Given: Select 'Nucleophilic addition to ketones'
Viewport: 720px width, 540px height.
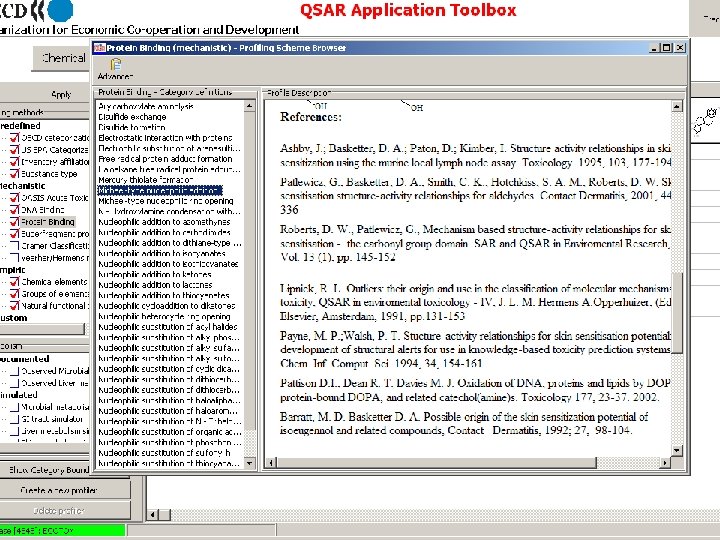Looking at the screenshot, I should [155, 274].
